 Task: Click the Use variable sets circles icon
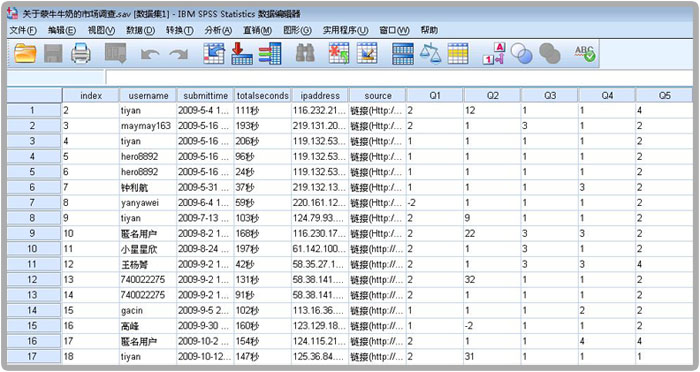tap(521, 54)
